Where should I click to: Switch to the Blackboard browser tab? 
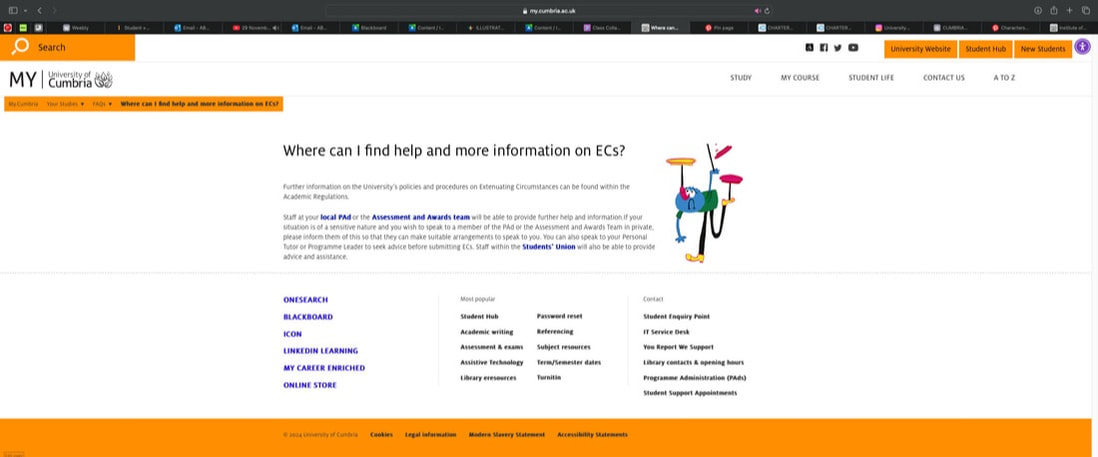(x=371, y=28)
